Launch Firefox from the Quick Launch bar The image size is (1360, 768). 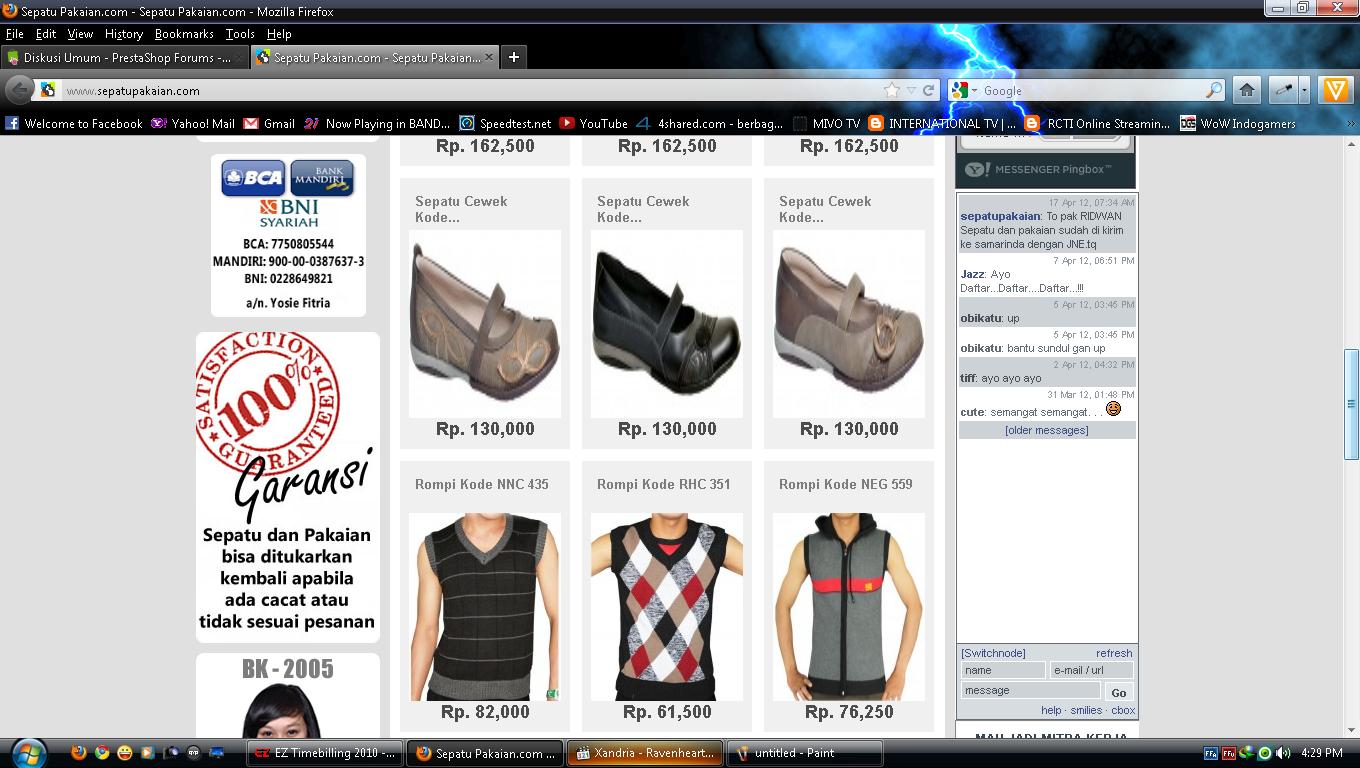79,752
